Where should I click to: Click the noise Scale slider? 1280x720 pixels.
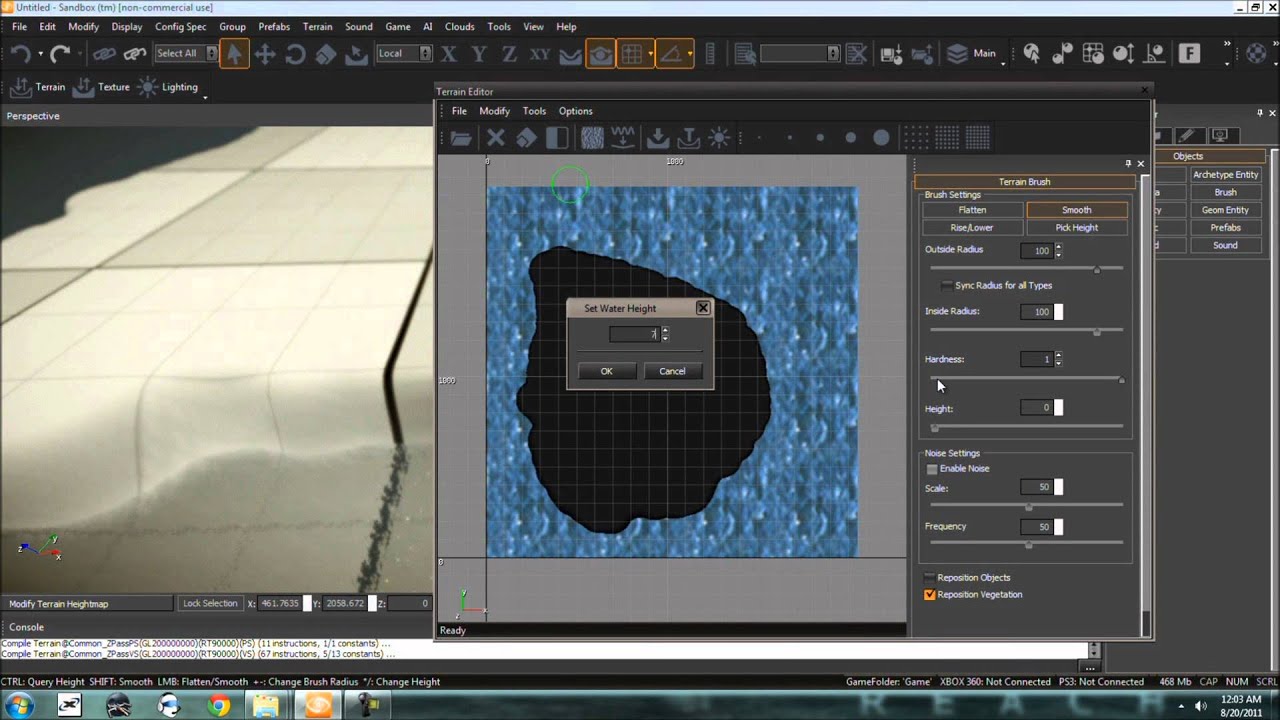[x=1026, y=506]
